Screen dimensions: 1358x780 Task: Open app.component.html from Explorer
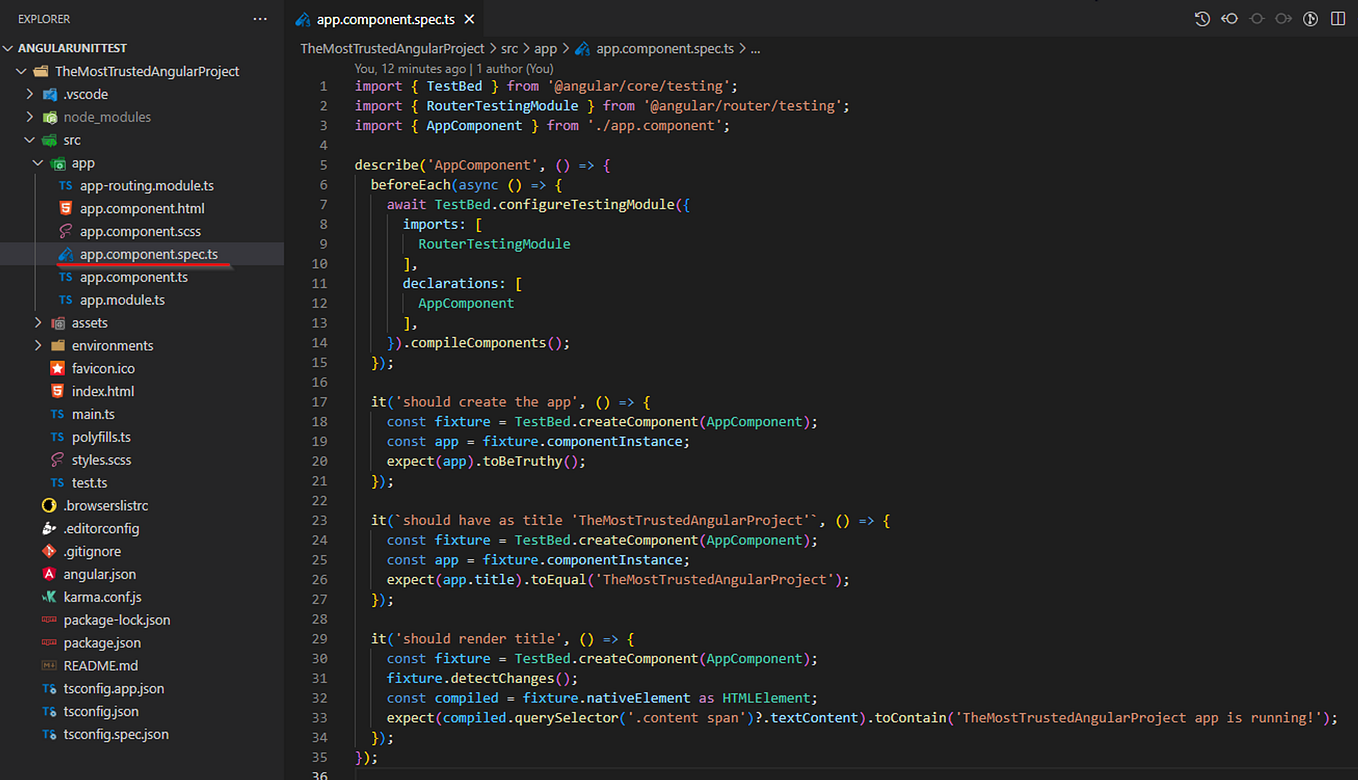138,208
